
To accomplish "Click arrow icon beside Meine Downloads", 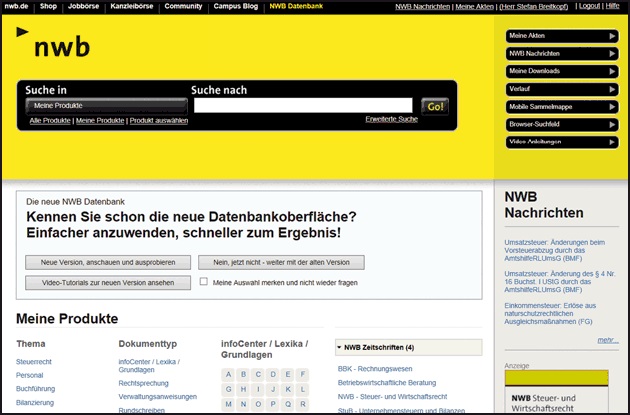I will click(x=612, y=71).
